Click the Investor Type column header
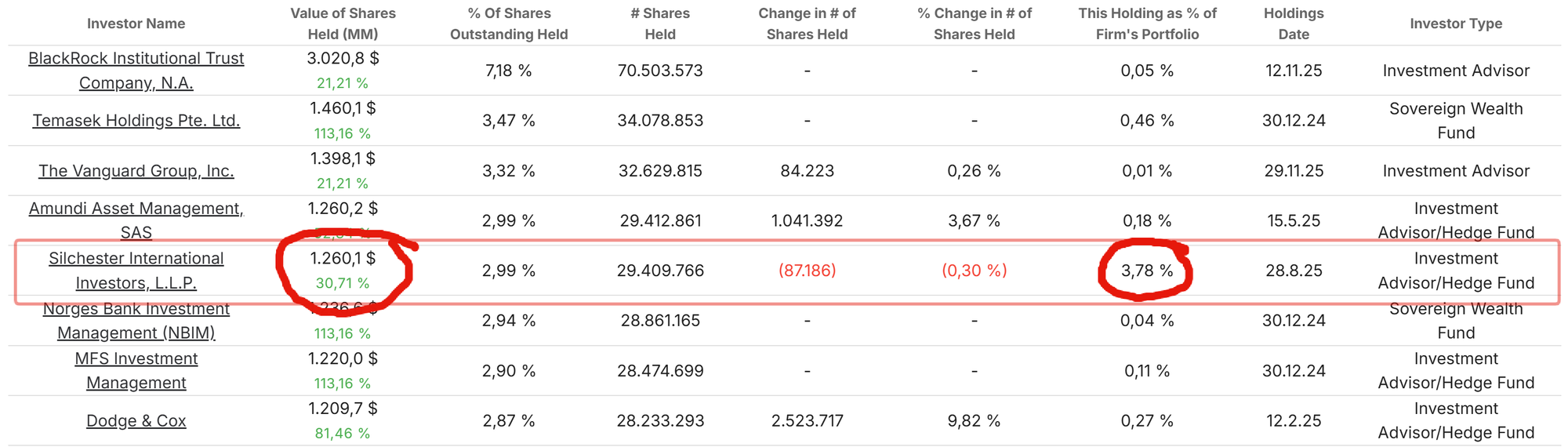This screenshot has width=1568, height=447. [1456, 24]
